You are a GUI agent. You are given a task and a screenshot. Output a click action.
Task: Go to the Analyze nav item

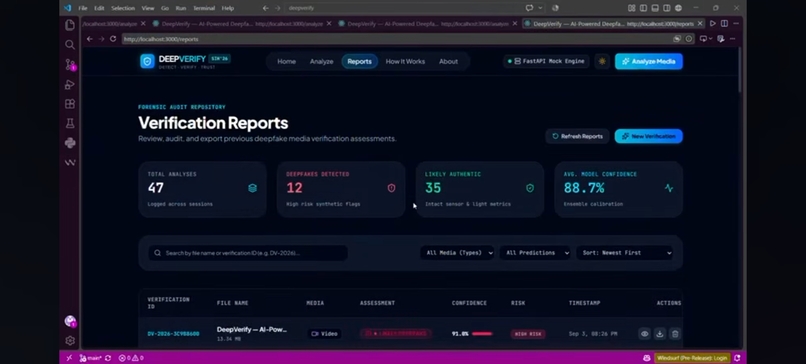point(321,62)
